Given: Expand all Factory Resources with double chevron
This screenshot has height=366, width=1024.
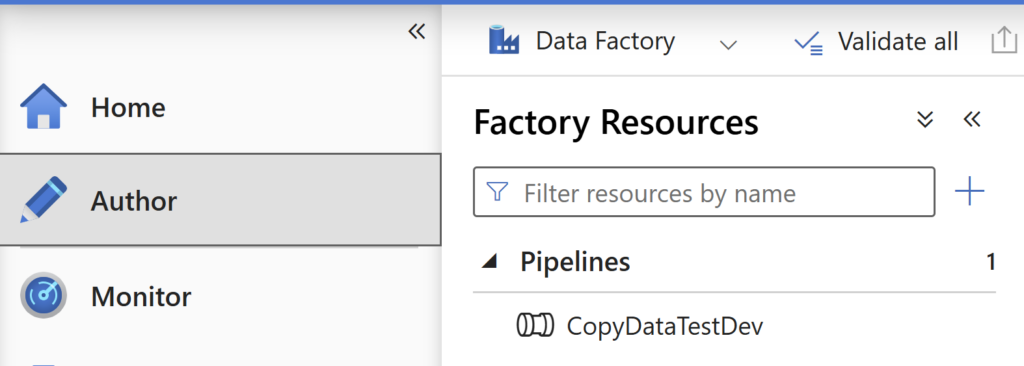Looking at the screenshot, I should point(925,120).
